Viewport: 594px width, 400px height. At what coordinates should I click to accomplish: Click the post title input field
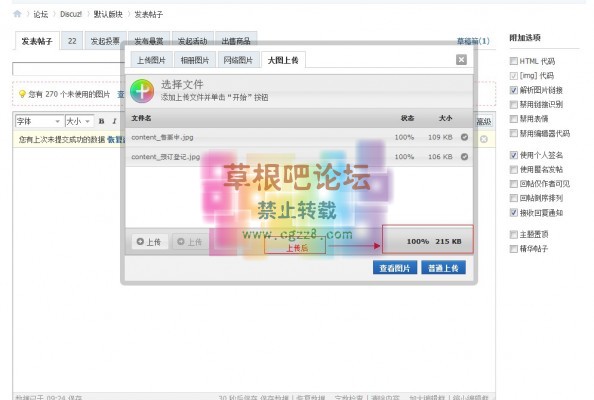69,69
